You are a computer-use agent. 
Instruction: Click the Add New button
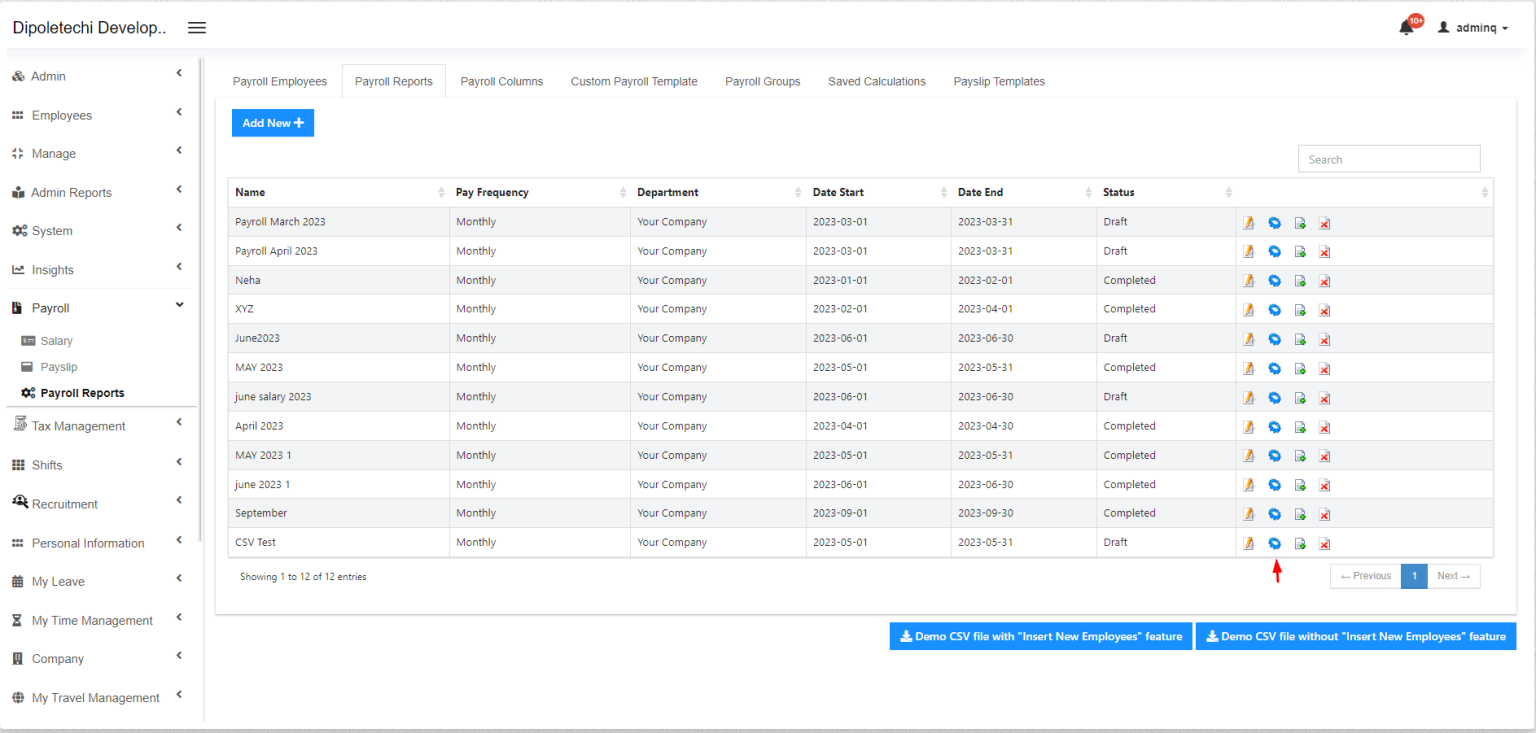point(272,122)
